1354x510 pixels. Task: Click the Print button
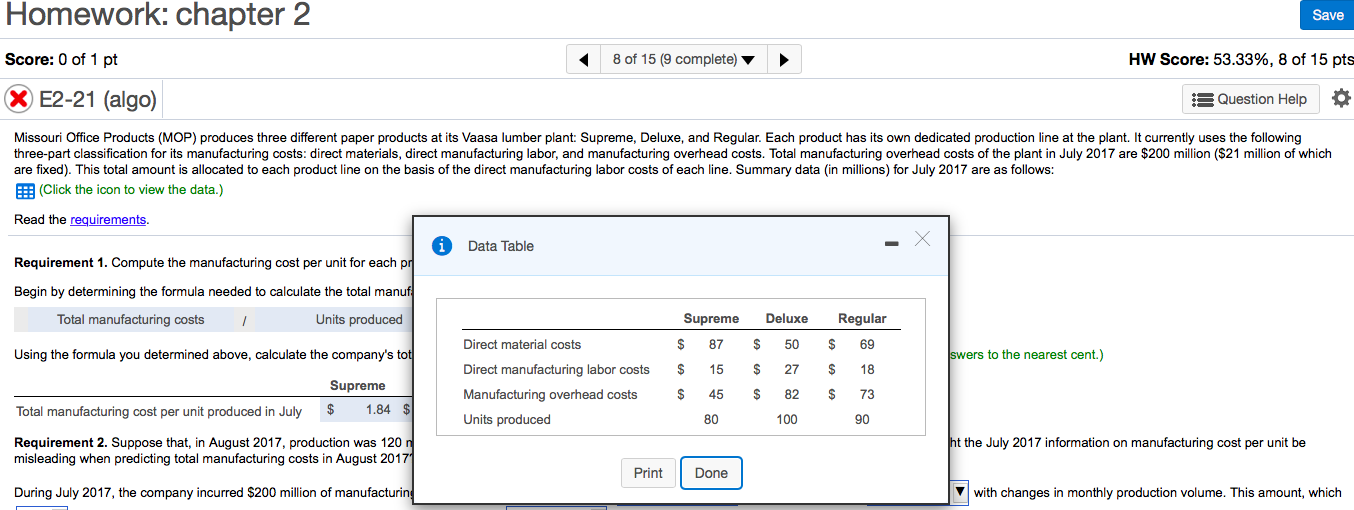[648, 473]
